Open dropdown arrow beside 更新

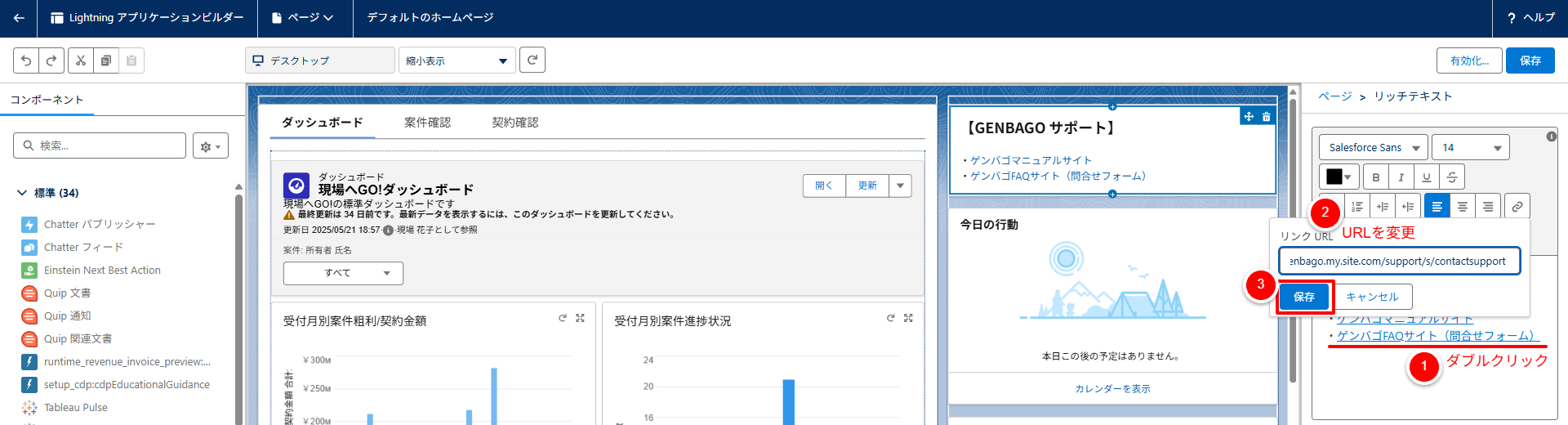tap(900, 186)
